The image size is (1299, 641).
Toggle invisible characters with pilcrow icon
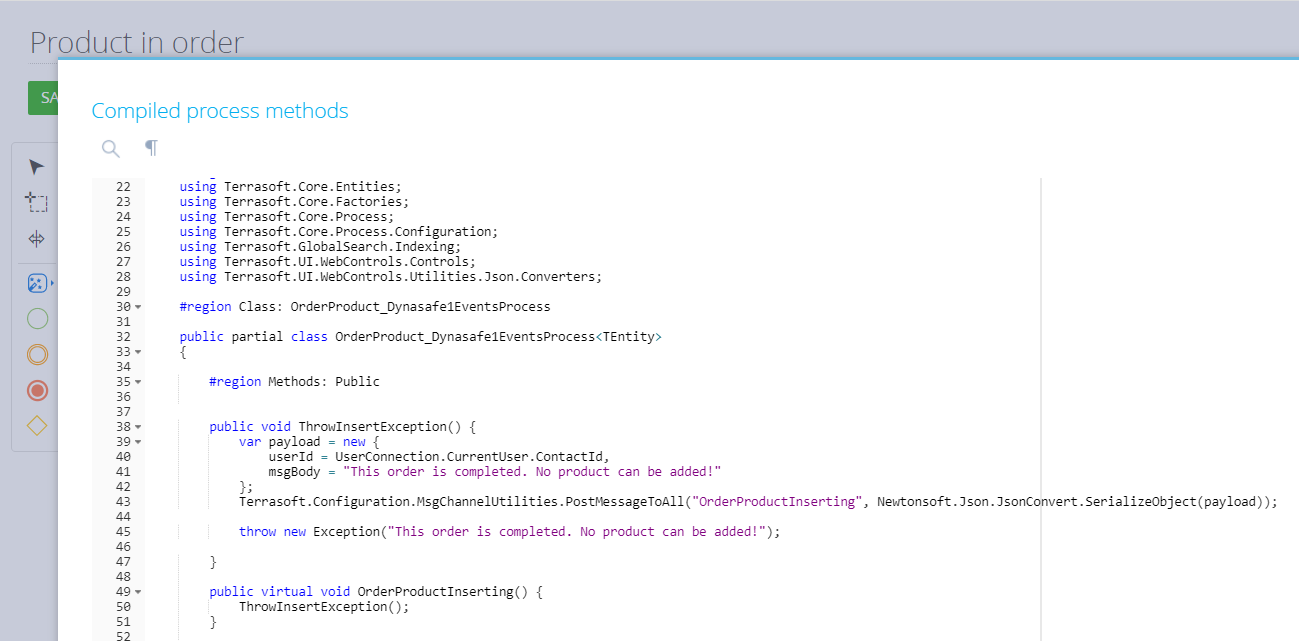(x=151, y=148)
